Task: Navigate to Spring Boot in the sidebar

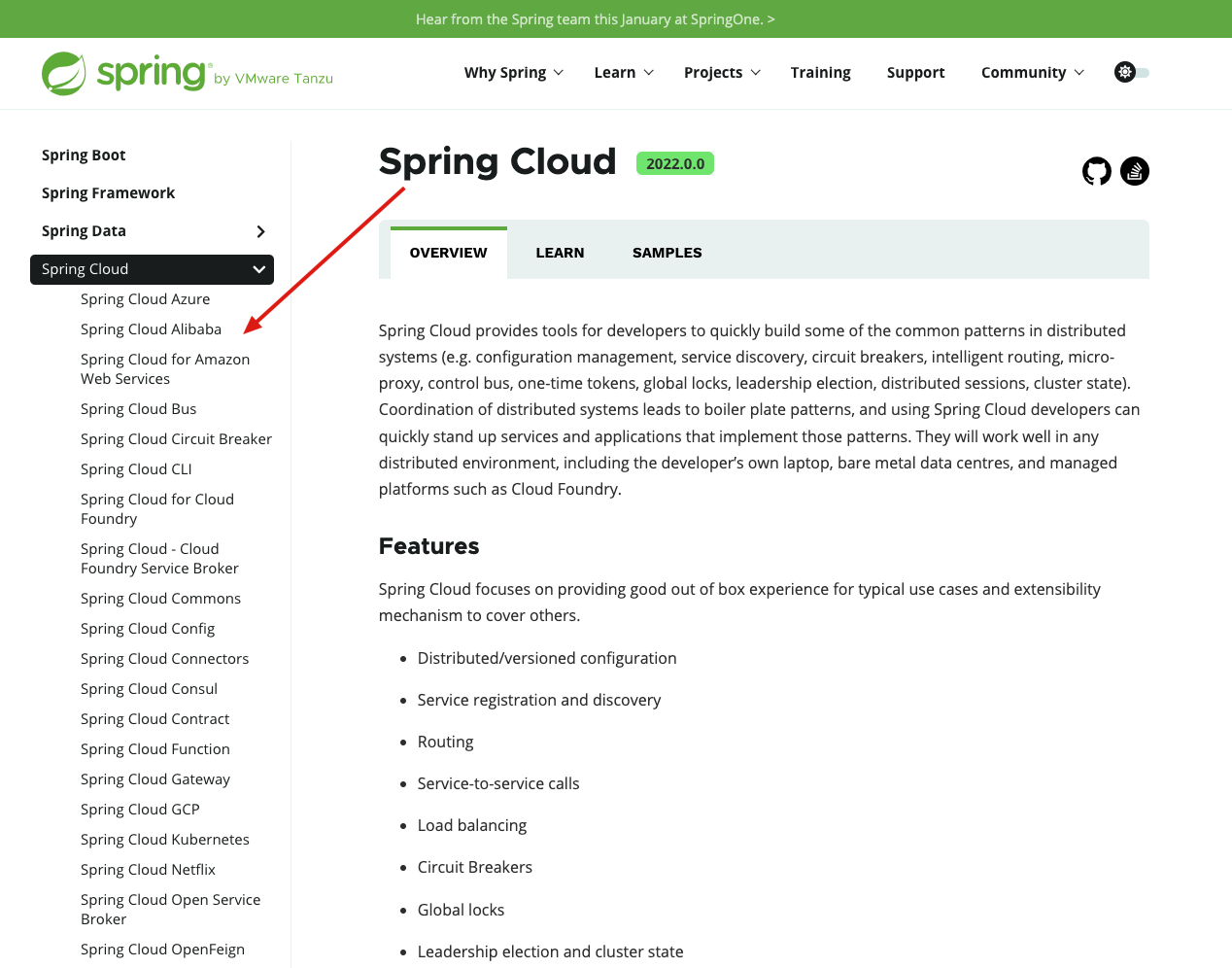Action: coord(84,155)
